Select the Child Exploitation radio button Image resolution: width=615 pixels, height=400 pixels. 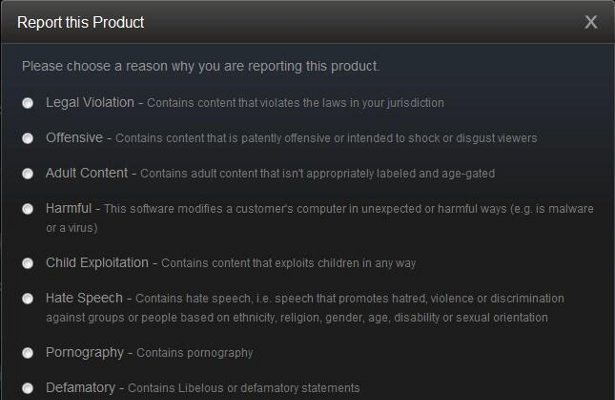pyautogui.click(x=28, y=263)
